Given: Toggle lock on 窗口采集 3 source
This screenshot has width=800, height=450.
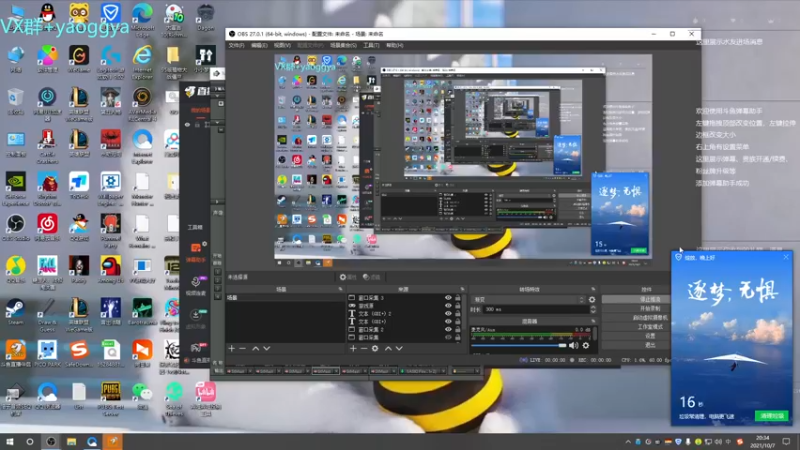Looking at the screenshot, I should [458, 297].
